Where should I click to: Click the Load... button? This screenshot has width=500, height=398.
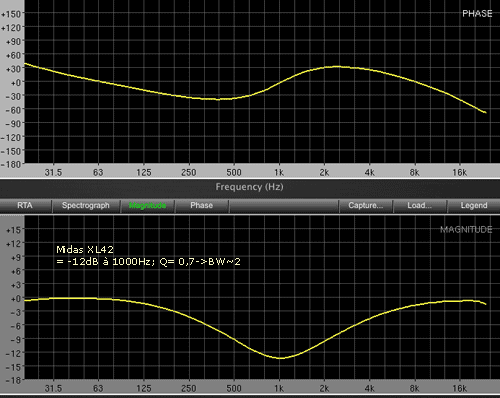pos(419,205)
